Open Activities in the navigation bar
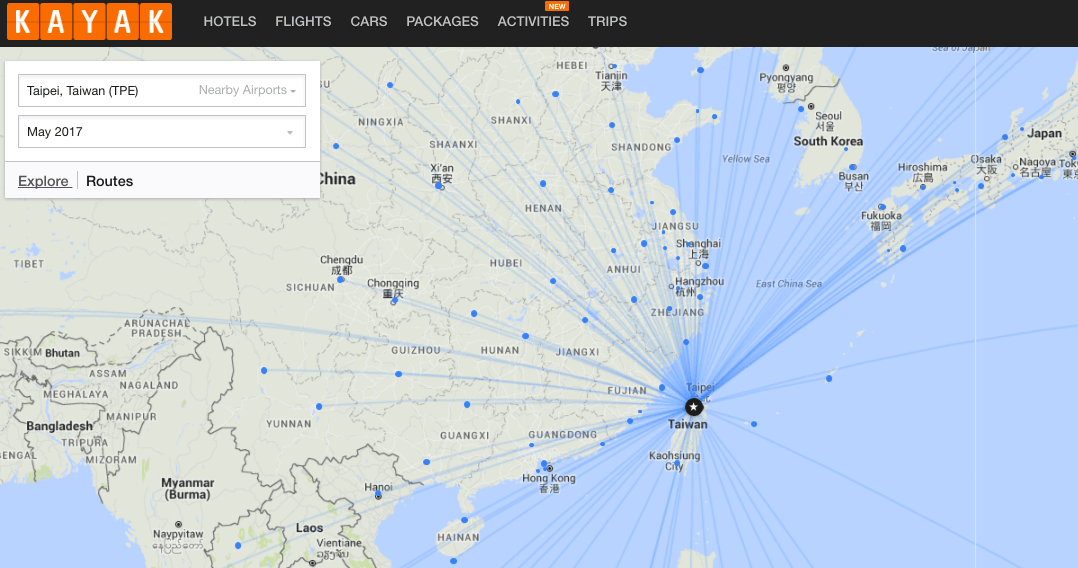 coord(533,21)
